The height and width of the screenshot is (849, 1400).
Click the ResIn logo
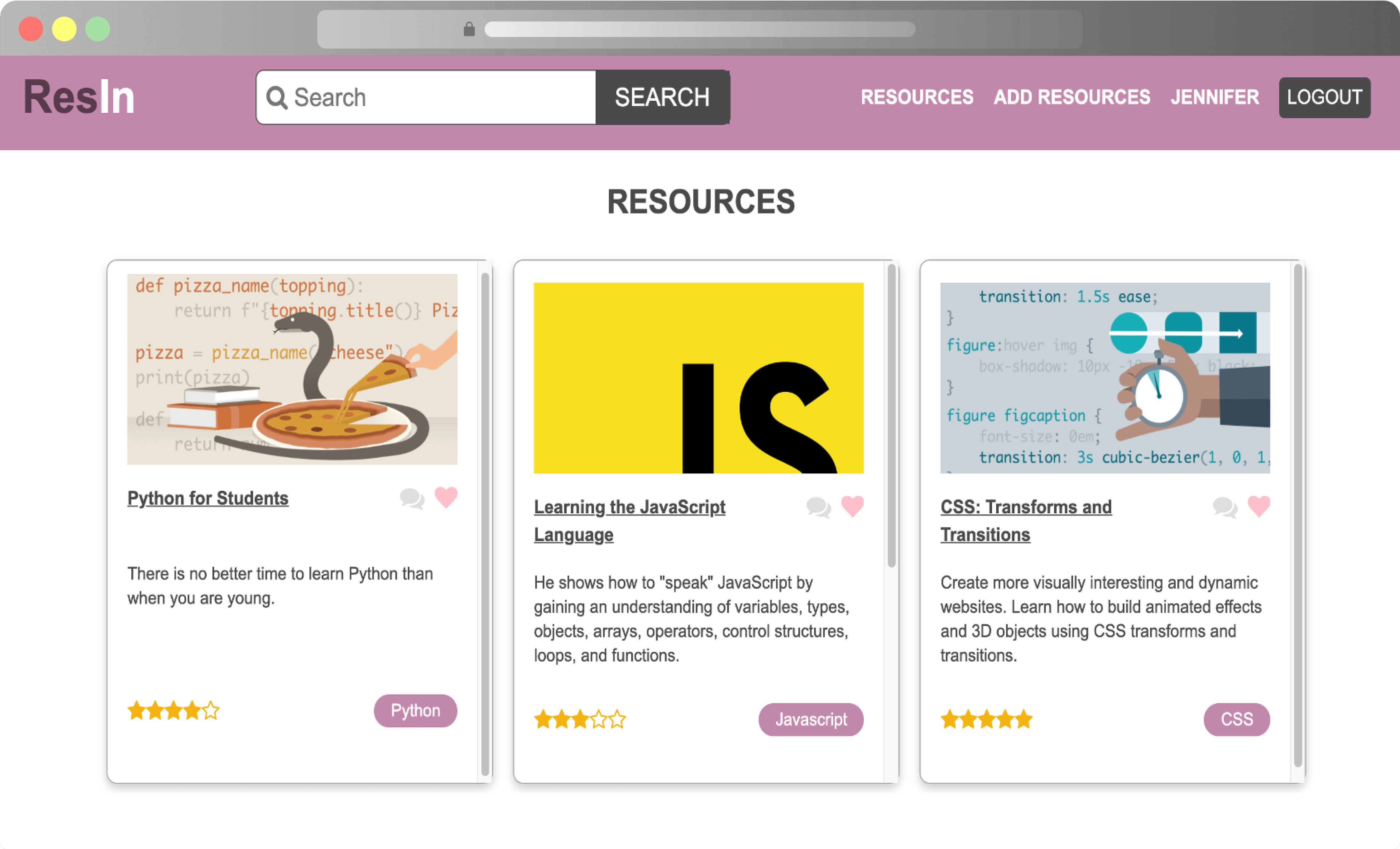click(x=79, y=97)
